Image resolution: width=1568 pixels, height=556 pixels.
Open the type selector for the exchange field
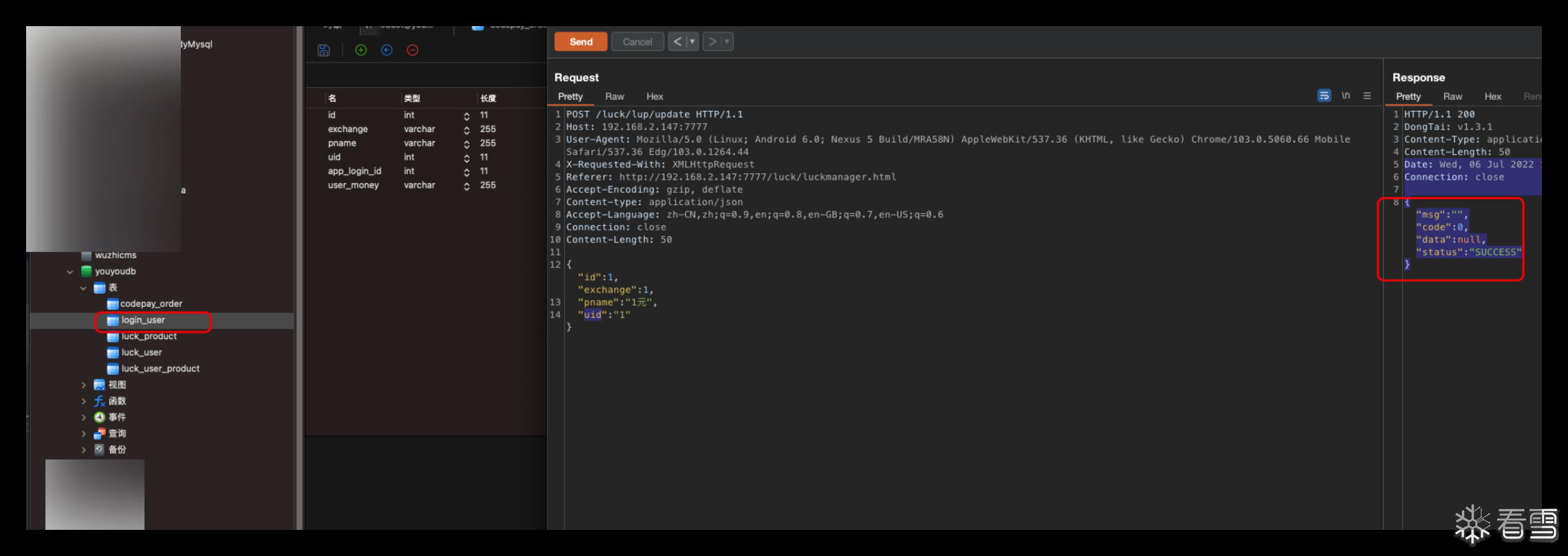click(x=467, y=130)
